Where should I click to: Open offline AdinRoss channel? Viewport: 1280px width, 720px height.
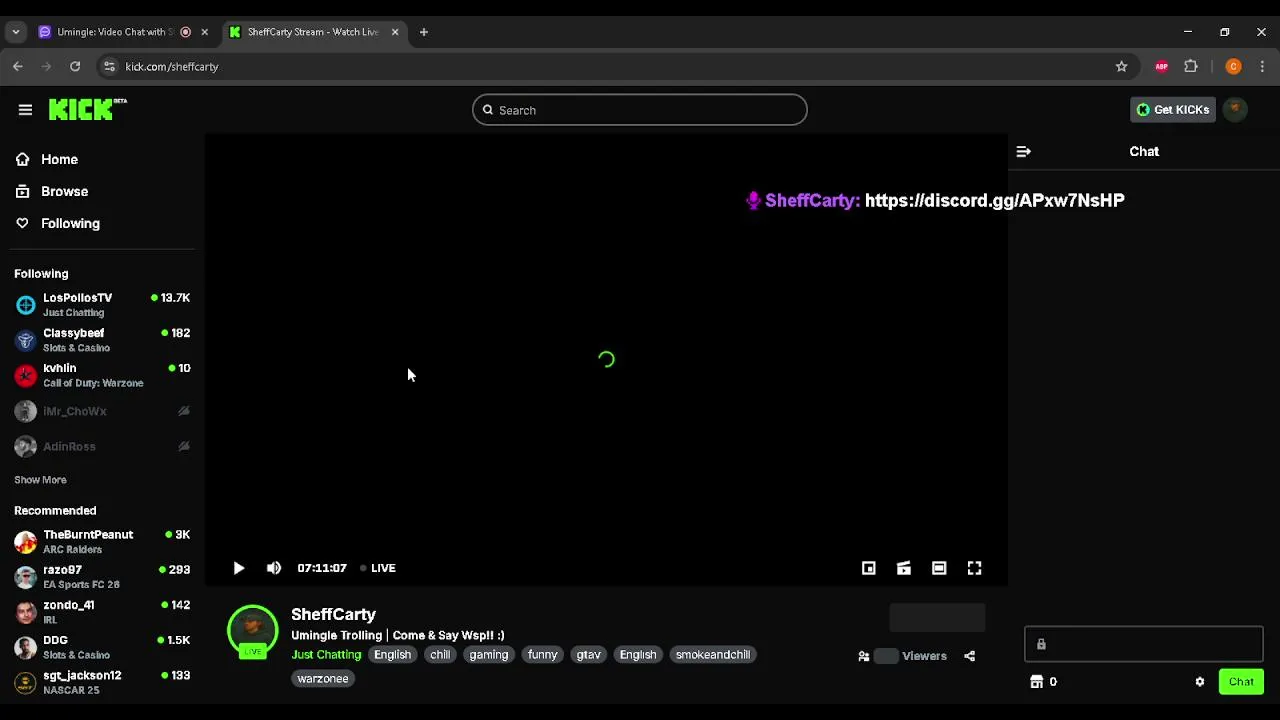pos(102,446)
